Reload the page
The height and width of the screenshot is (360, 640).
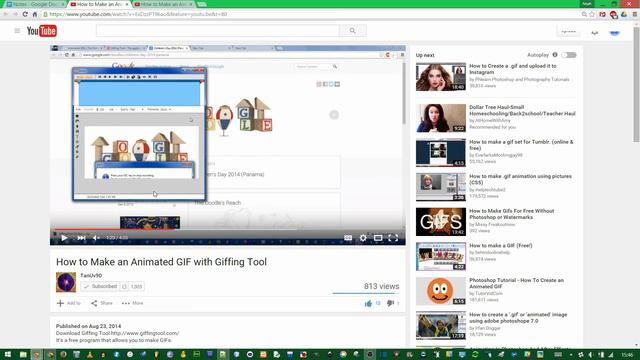click(25, 14)
